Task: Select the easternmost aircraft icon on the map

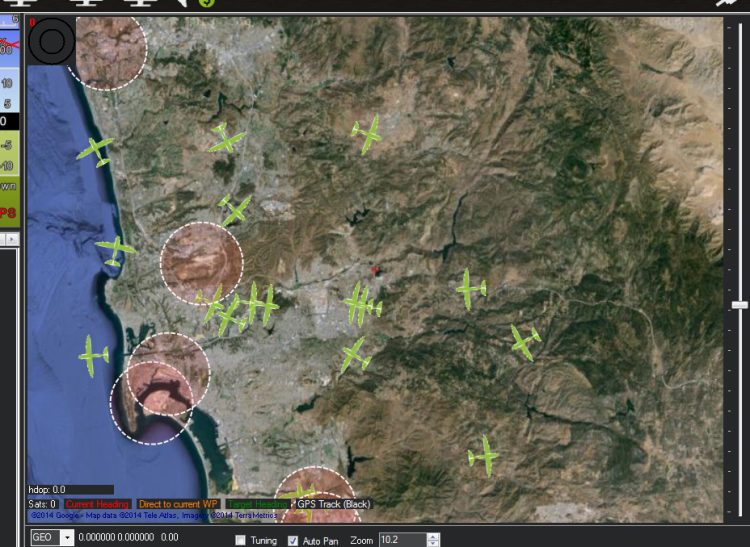Action: pos(524,342)
